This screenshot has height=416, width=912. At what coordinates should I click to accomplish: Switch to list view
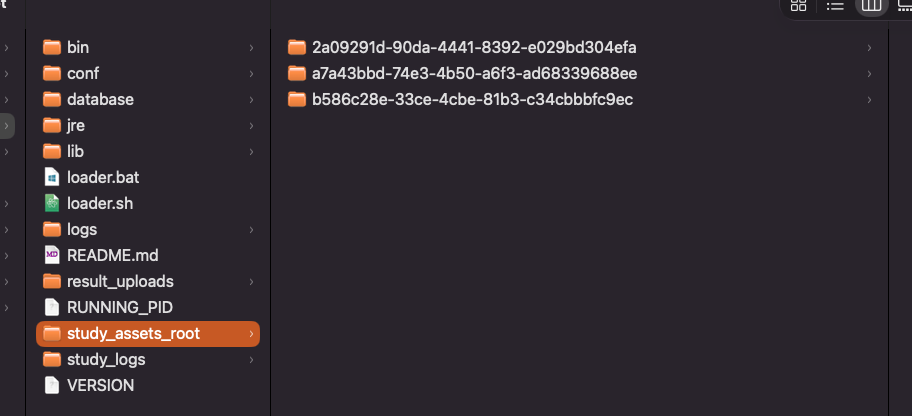[835, 5]
